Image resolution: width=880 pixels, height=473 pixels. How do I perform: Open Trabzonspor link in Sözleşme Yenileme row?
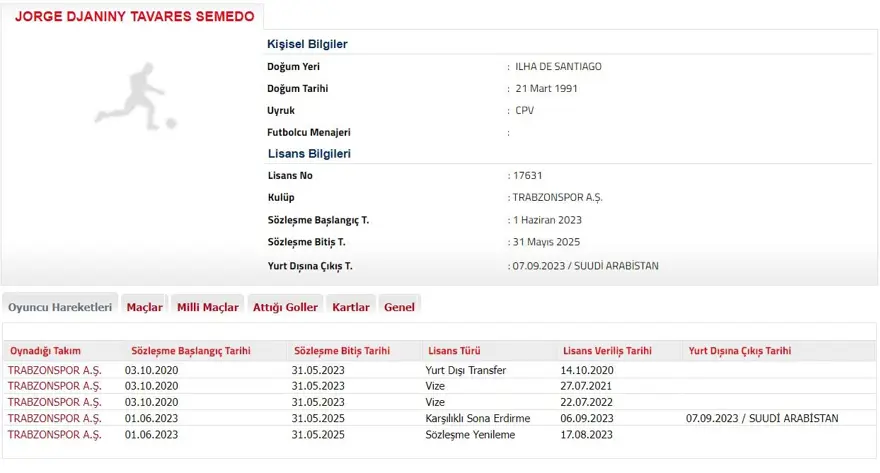tap(55, 434)
